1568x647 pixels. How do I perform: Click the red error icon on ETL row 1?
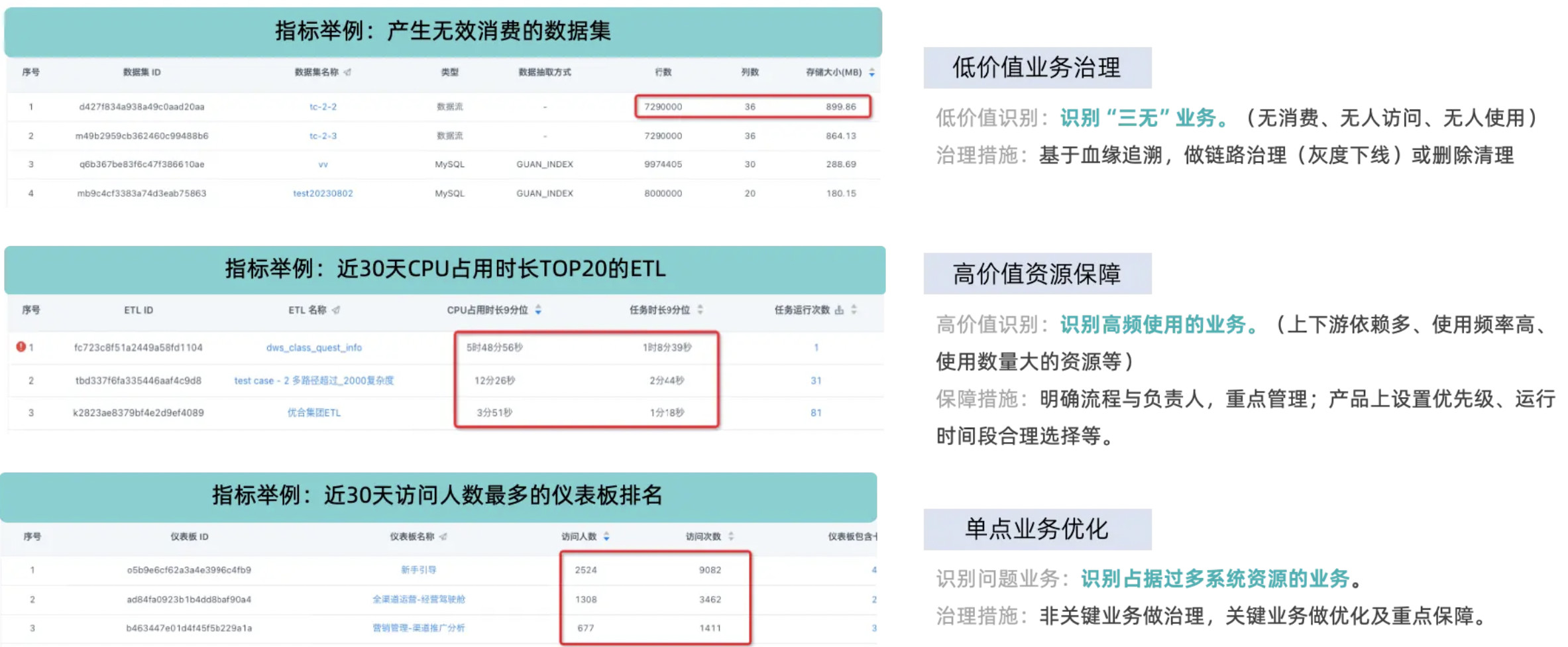pos(21,347)
